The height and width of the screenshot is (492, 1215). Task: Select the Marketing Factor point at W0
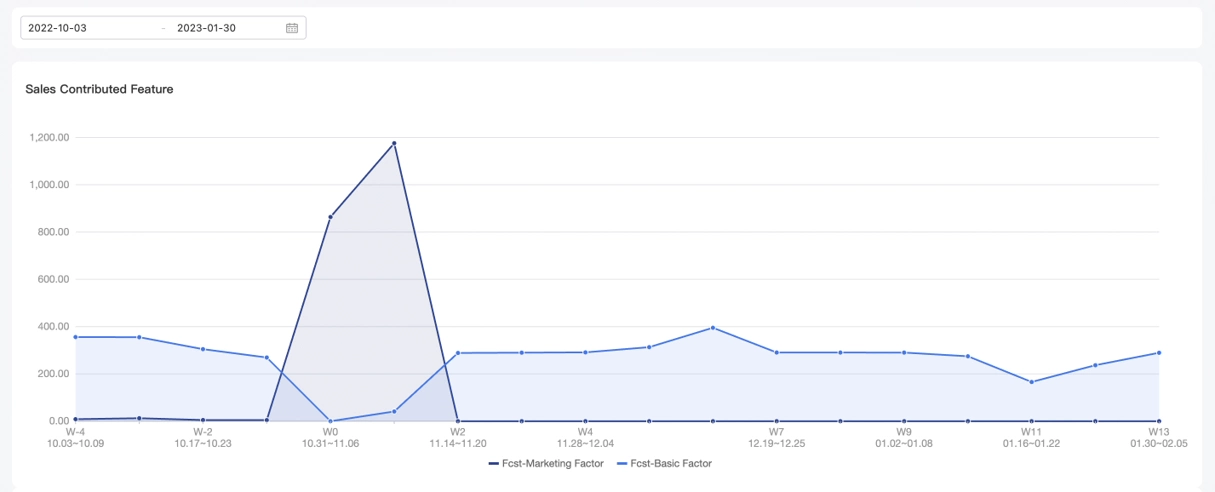pyautogui.click(x=330, y=217)
